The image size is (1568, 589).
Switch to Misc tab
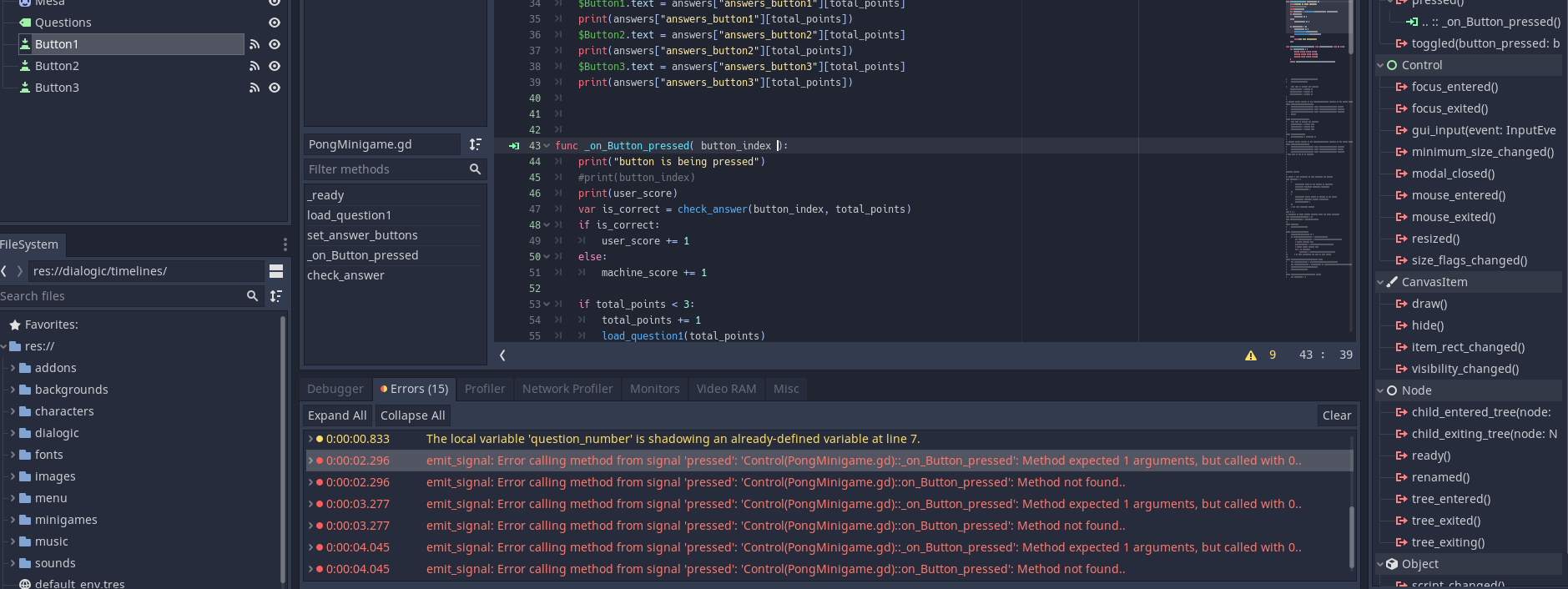tap(786, 389)
